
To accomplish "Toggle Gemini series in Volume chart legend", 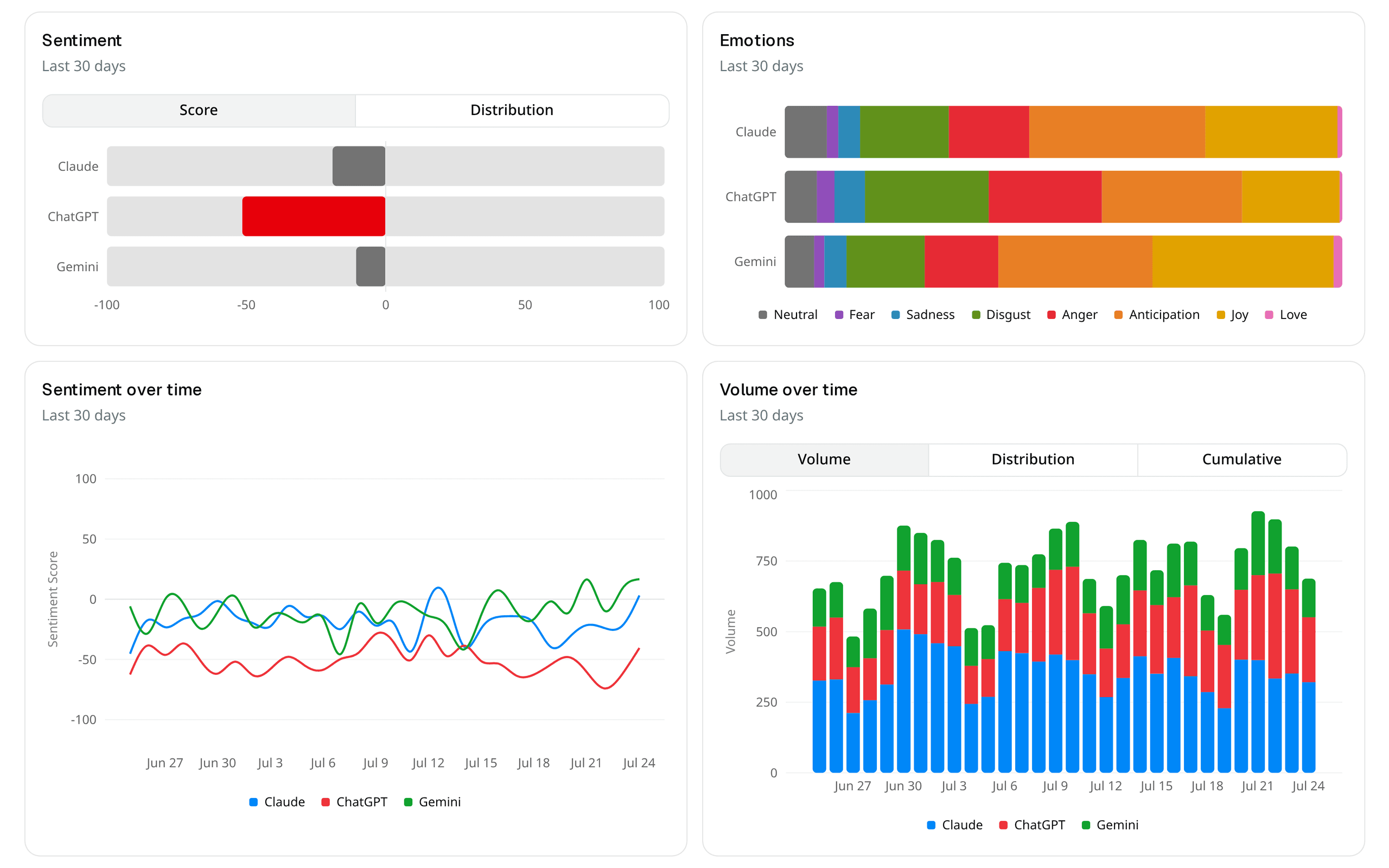I will 1110,825.
